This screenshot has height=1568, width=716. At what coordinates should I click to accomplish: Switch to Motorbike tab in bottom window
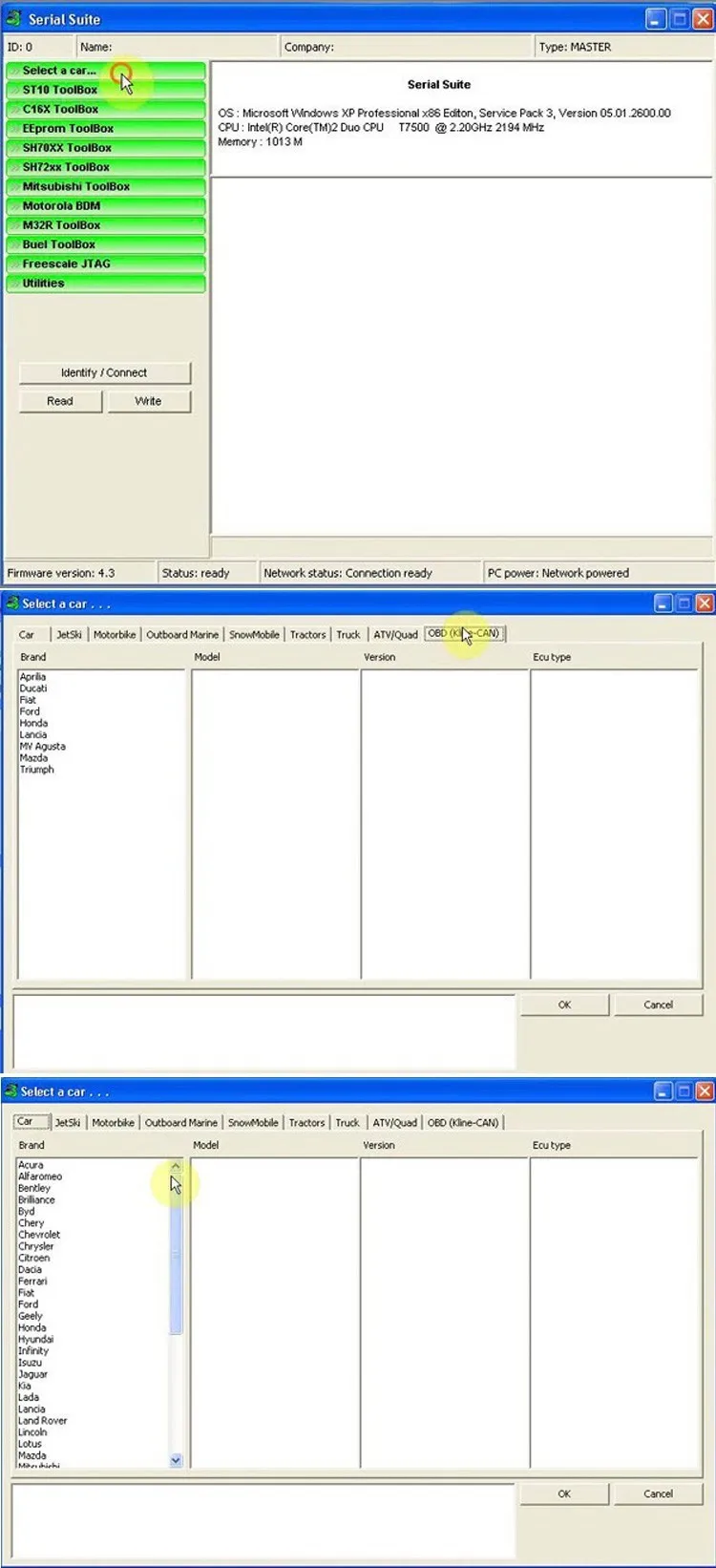click(x=114, y=1123)
